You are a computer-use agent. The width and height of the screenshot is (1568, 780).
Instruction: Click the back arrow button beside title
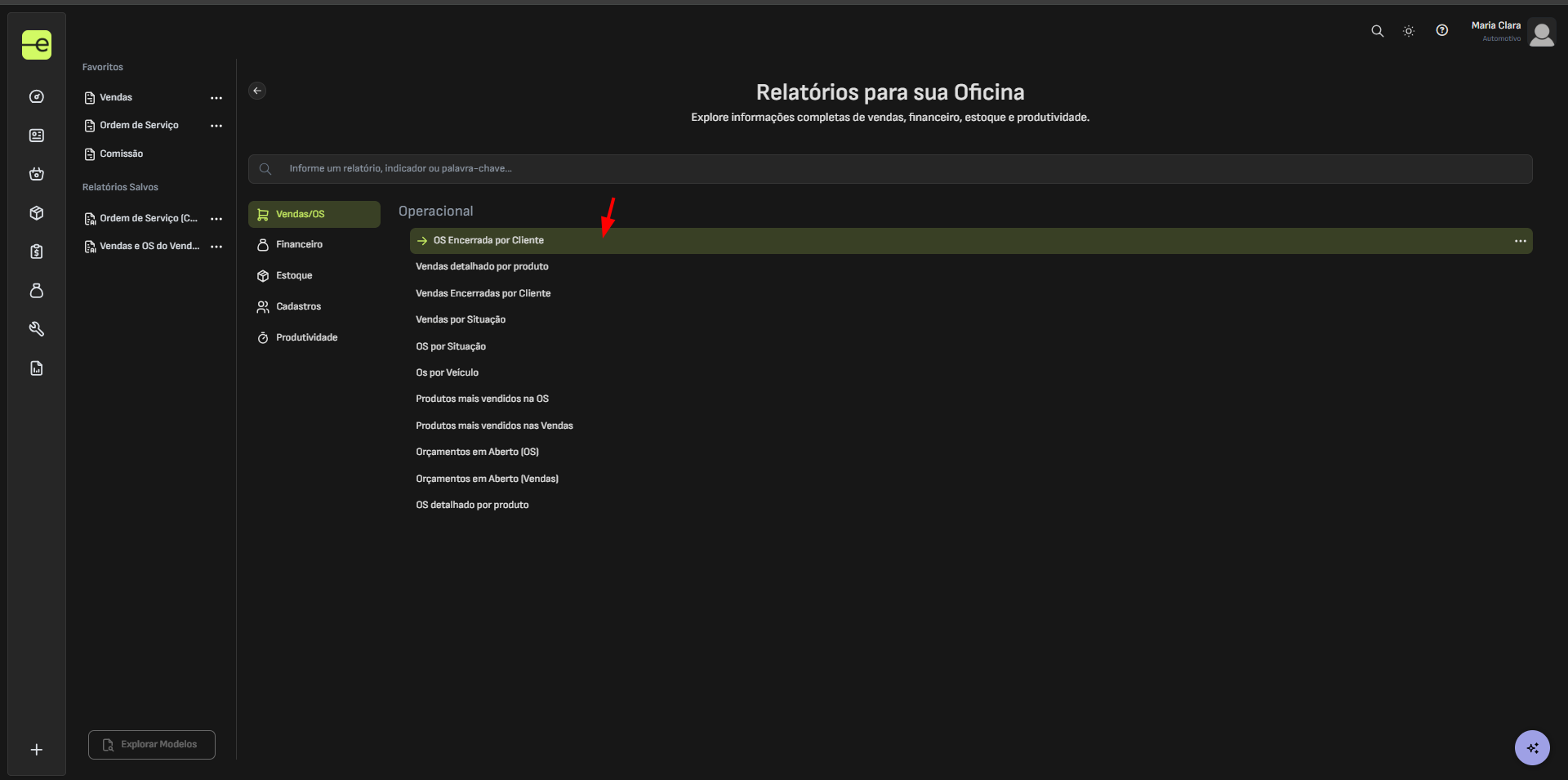point(257,91)
